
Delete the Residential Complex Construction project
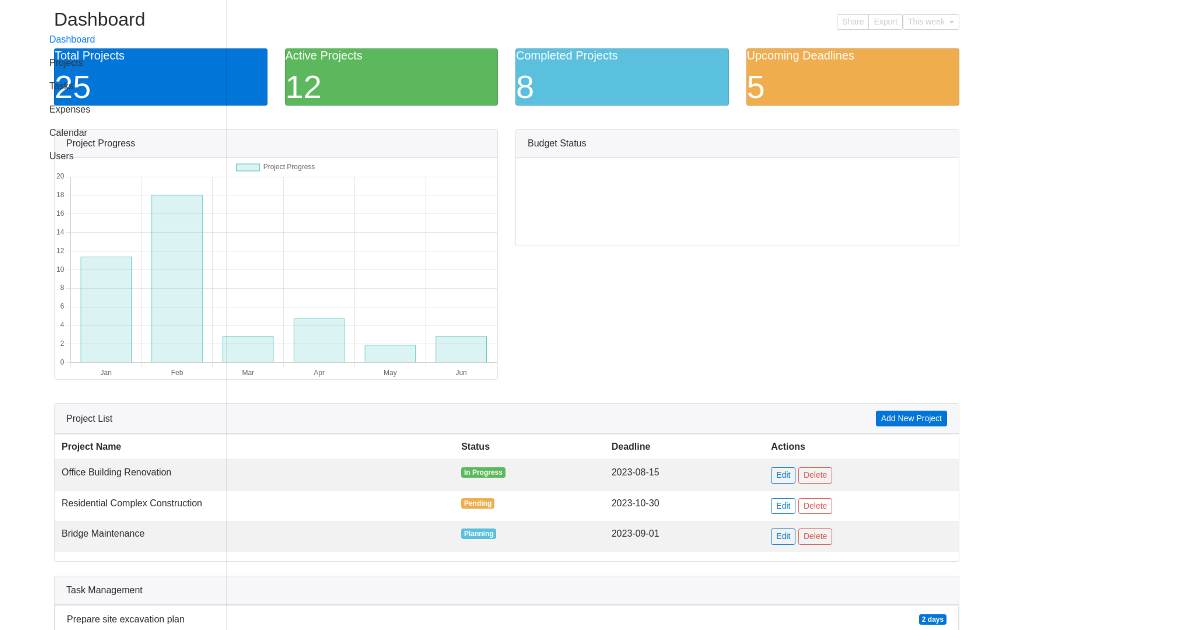click(814, 505)
